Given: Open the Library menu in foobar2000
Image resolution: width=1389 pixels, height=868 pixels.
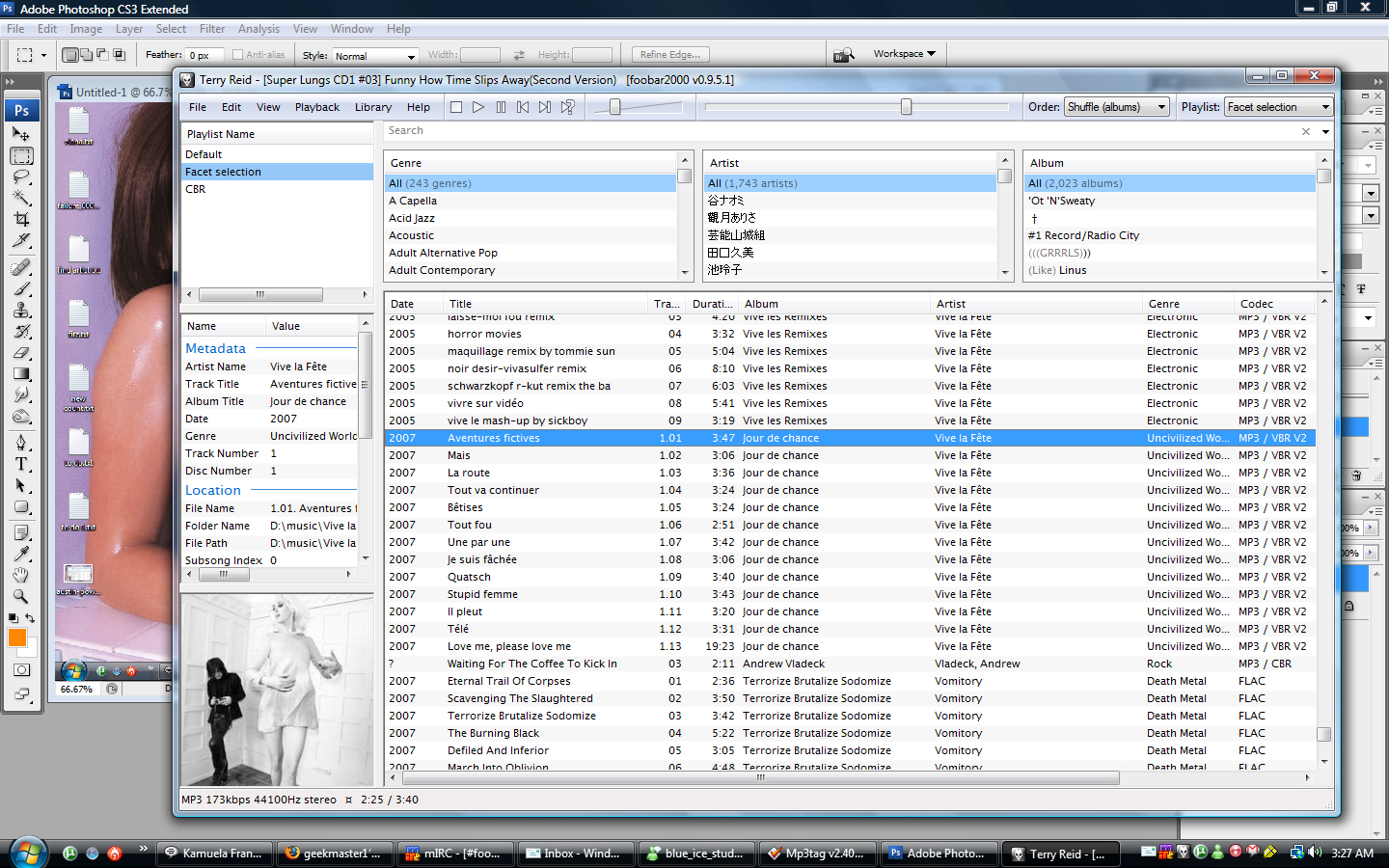Looking at the screenshot, I should (373, 107).
